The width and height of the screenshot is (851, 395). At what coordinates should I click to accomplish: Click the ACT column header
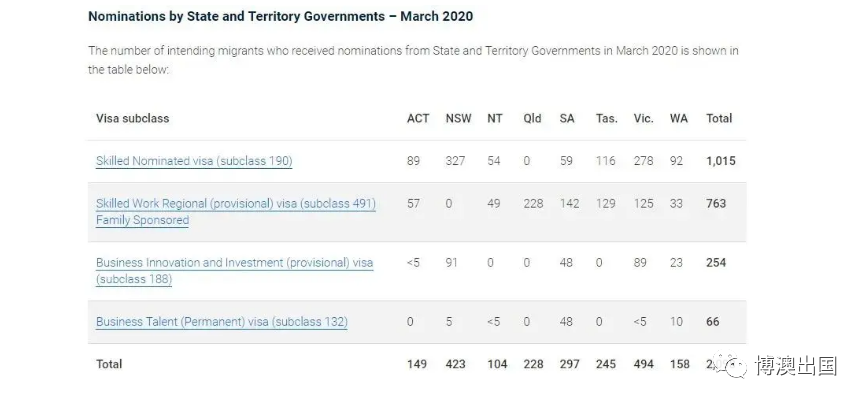418,118
